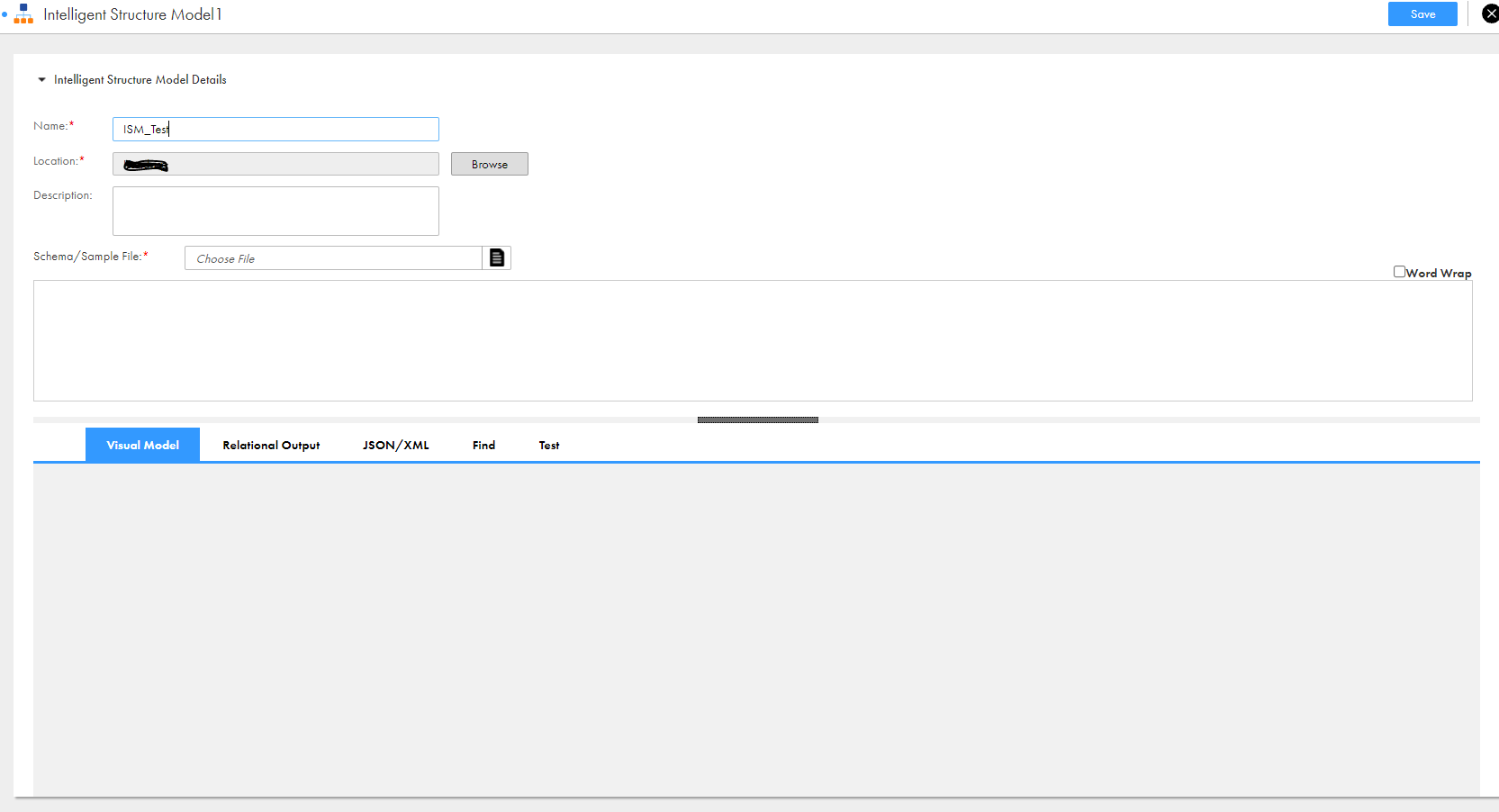Go to the Find tab

coord(483,445)
